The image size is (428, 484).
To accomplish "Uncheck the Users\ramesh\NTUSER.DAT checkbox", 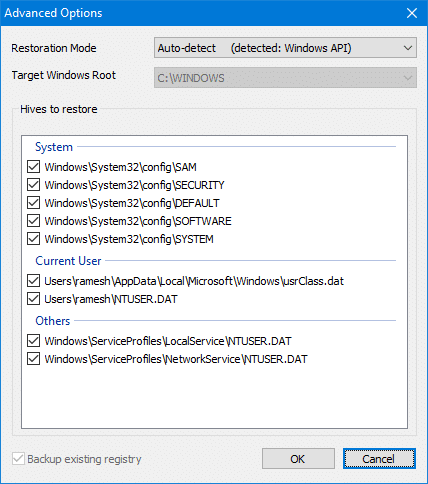I will [x=34, y=299].
